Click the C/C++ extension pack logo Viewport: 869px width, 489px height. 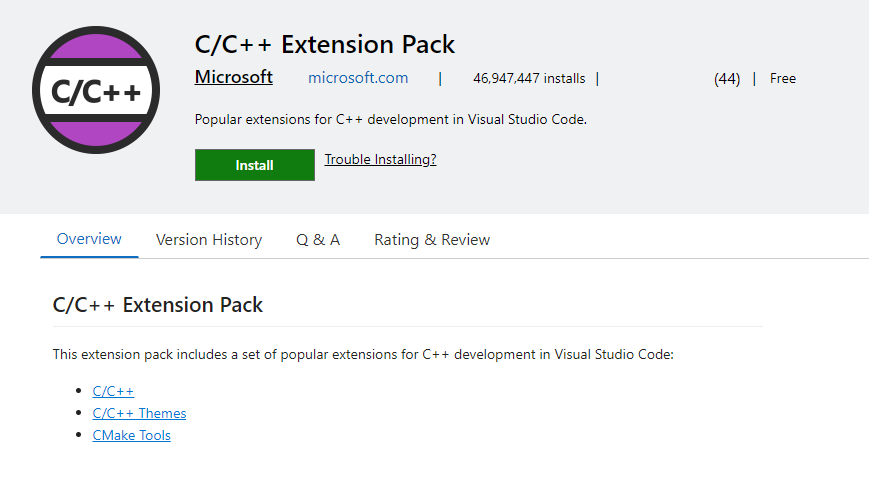pyautogui.click(x=96, y=90)
